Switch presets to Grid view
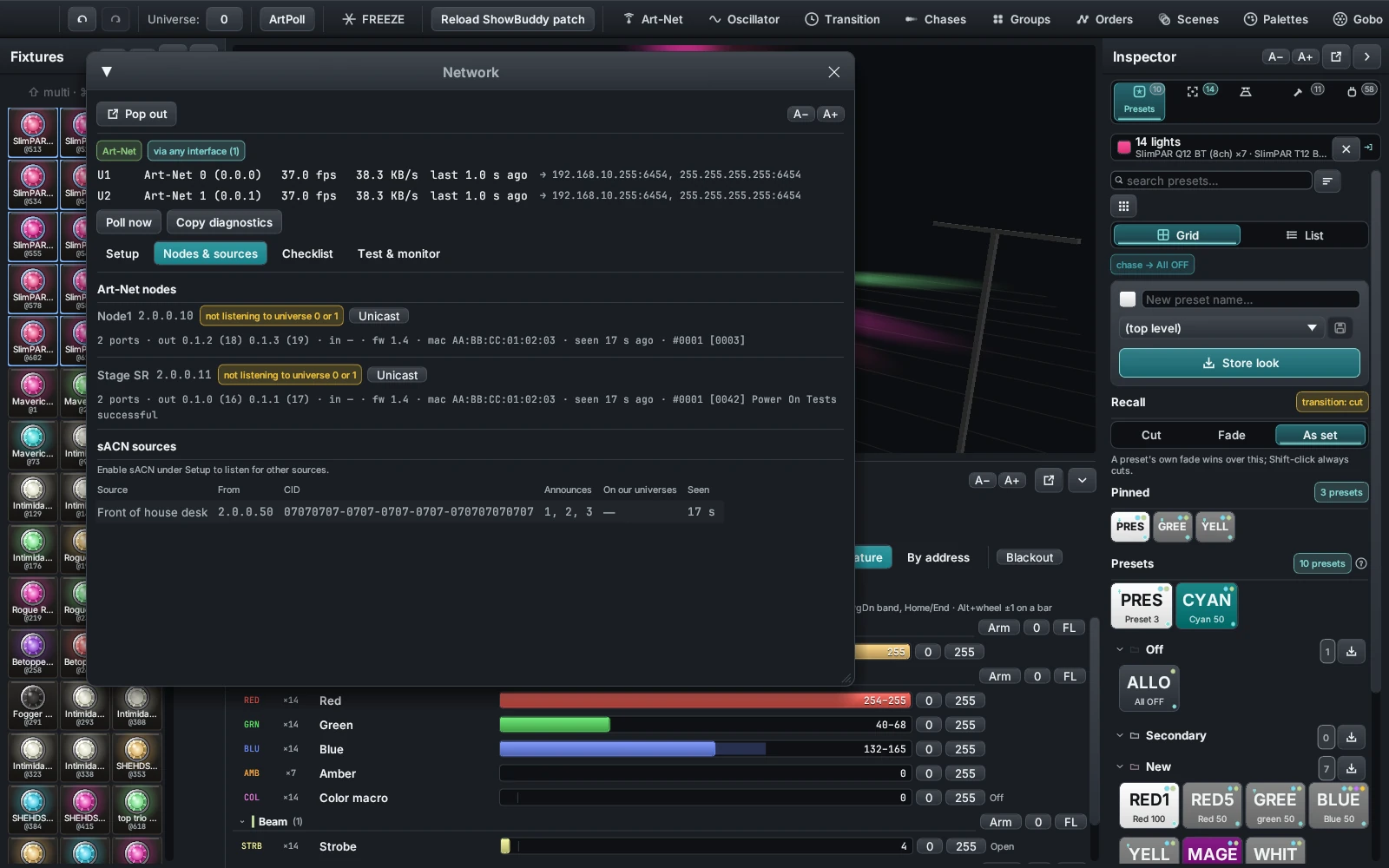The height and width of the screenshot is (868, 1389). point(1177,235)
